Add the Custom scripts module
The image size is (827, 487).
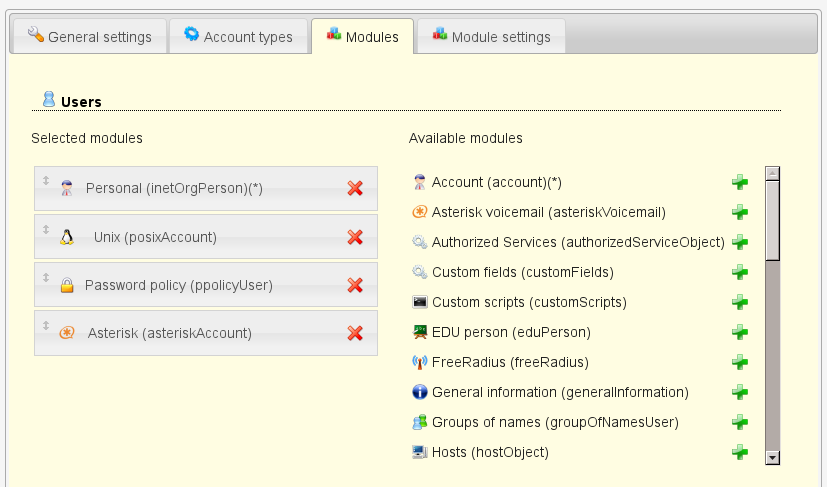pyautogui.click(x=739, y=302)
